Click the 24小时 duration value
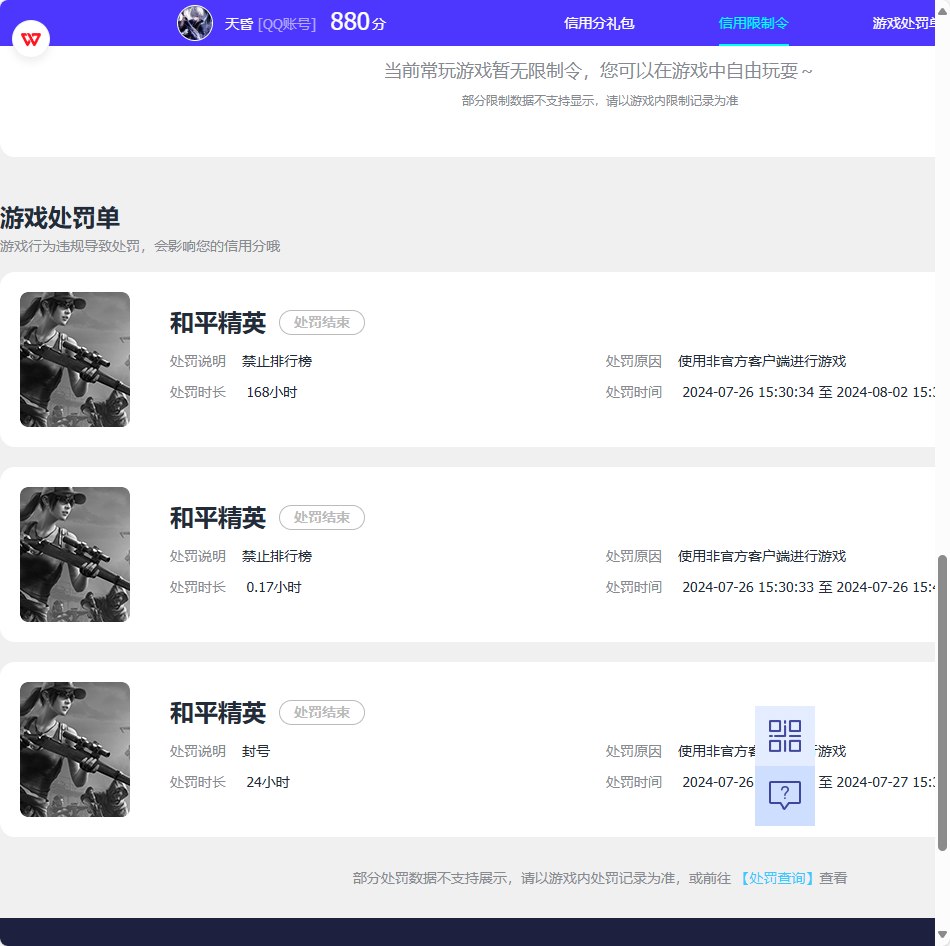Screen dimensions: 950x946 (x=268, y=782)
